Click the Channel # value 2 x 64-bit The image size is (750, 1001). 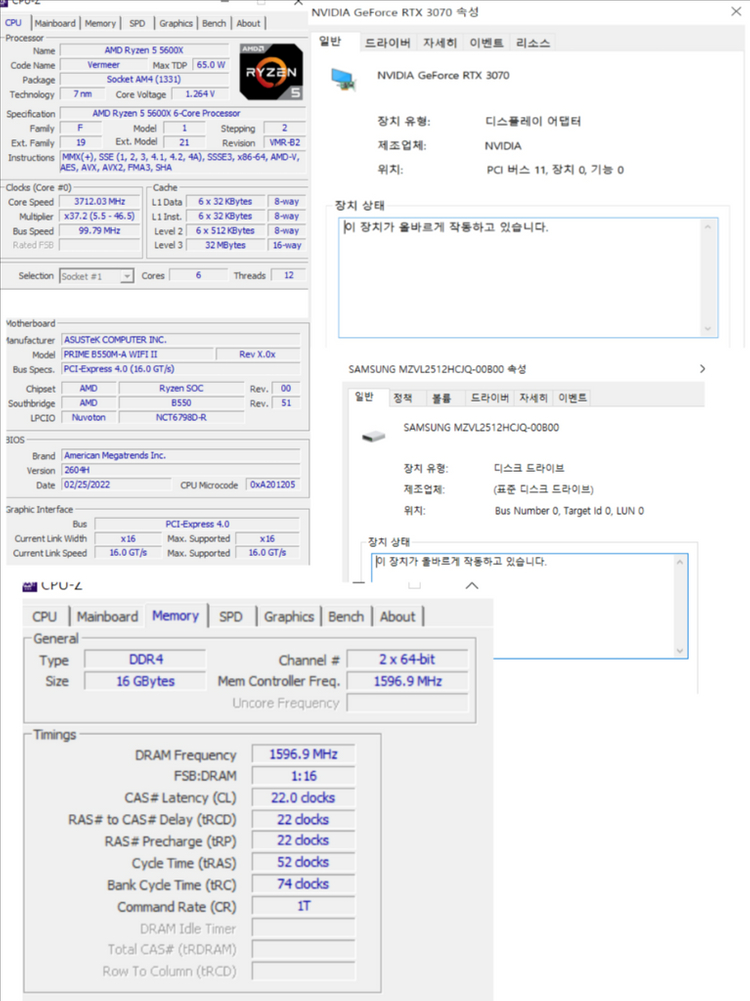pos(407,659)
